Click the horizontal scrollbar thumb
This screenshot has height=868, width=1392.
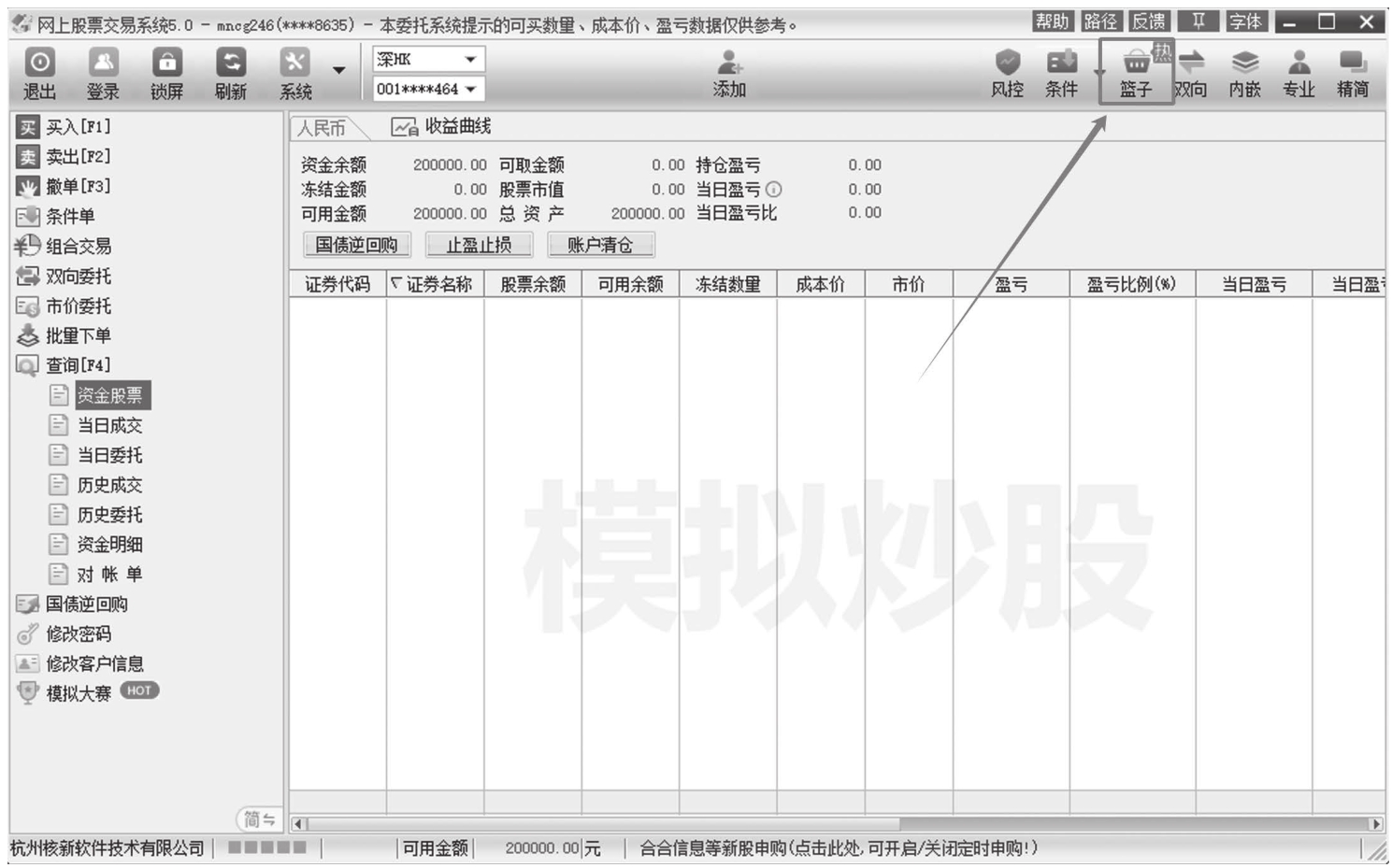click(604, 824)
